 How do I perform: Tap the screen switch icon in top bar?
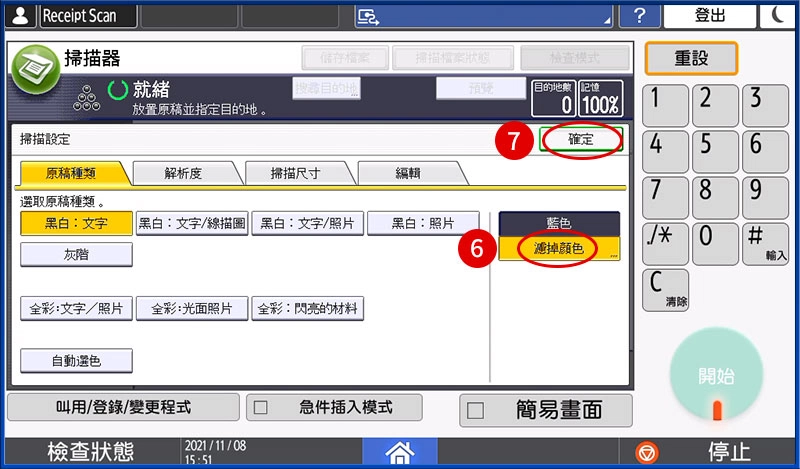point(369,16)
